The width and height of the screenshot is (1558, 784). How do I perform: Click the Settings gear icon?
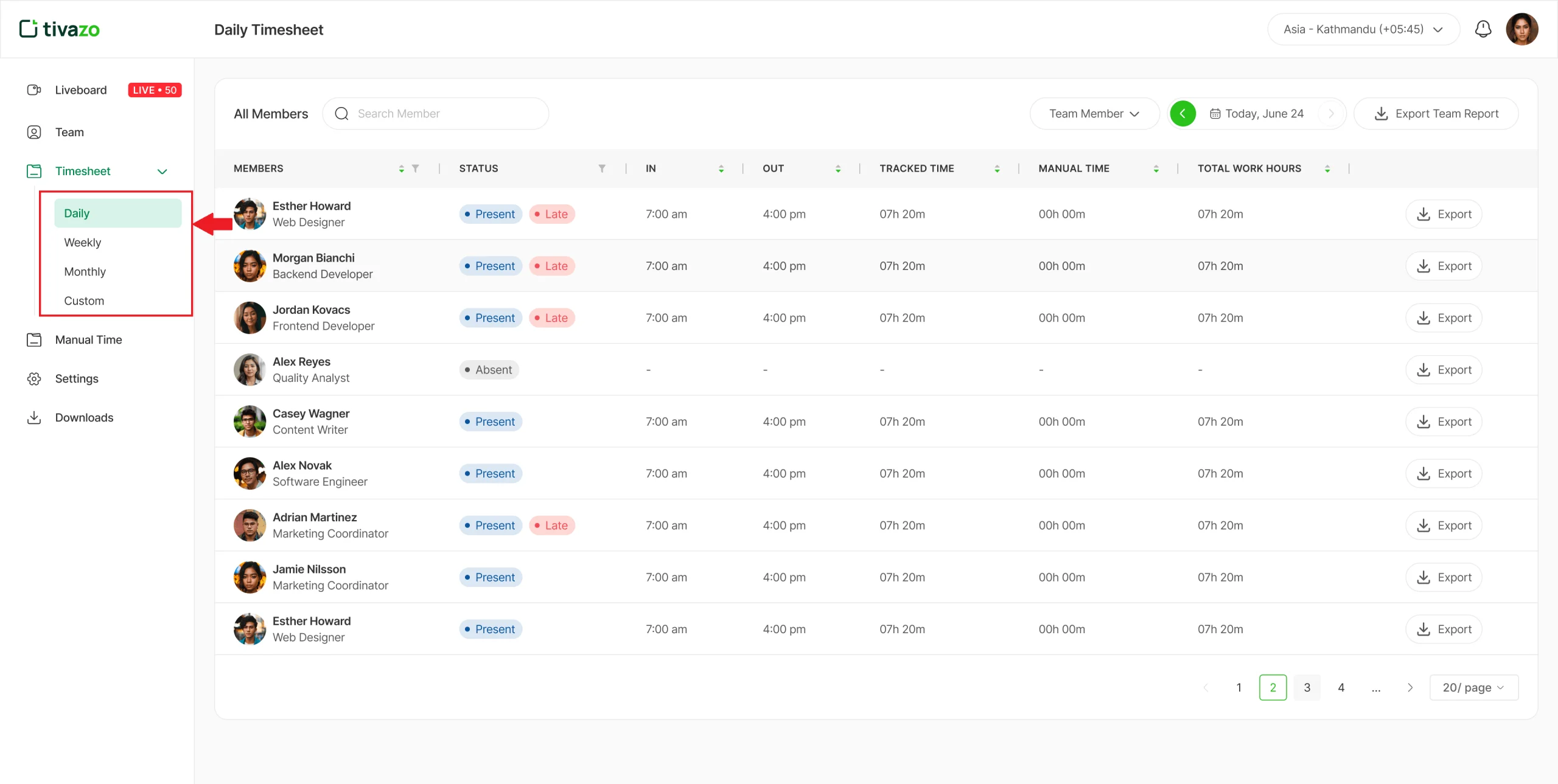coord(34,379)
